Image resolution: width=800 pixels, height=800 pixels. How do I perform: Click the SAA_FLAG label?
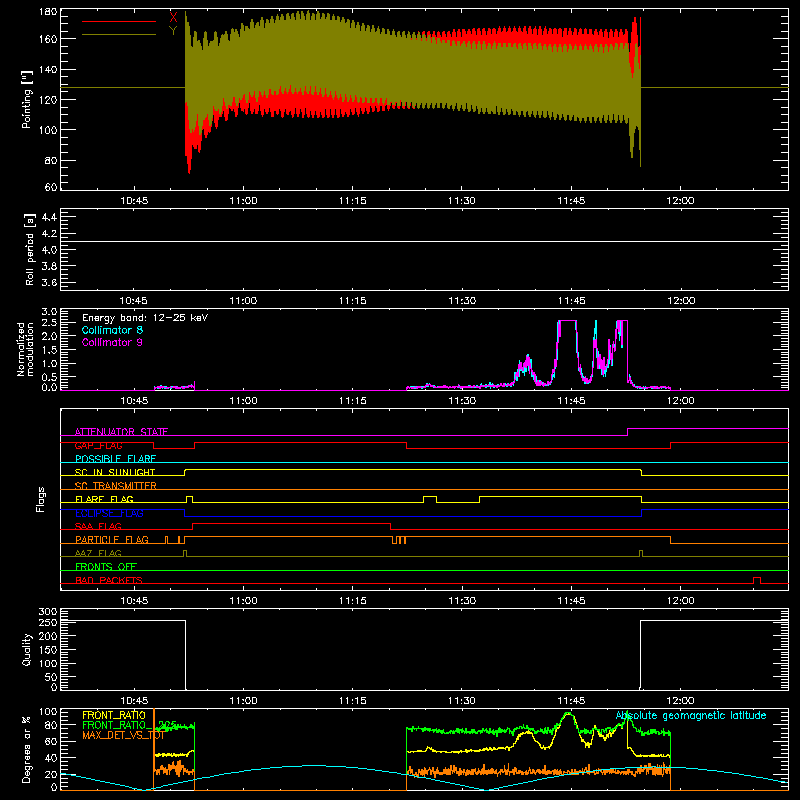coord(98,526)
